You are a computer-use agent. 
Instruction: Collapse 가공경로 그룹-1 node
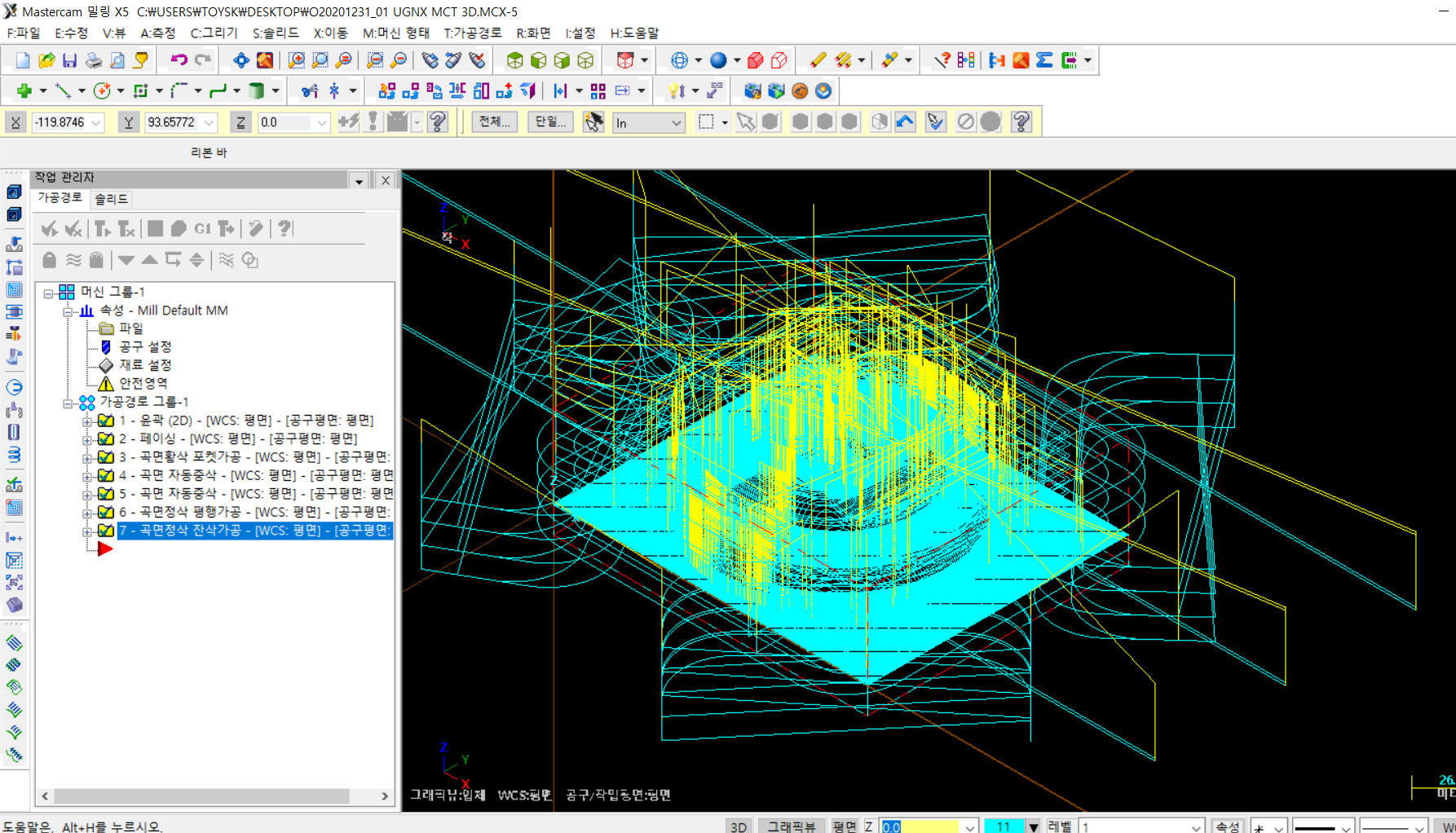tap(68, 403)
